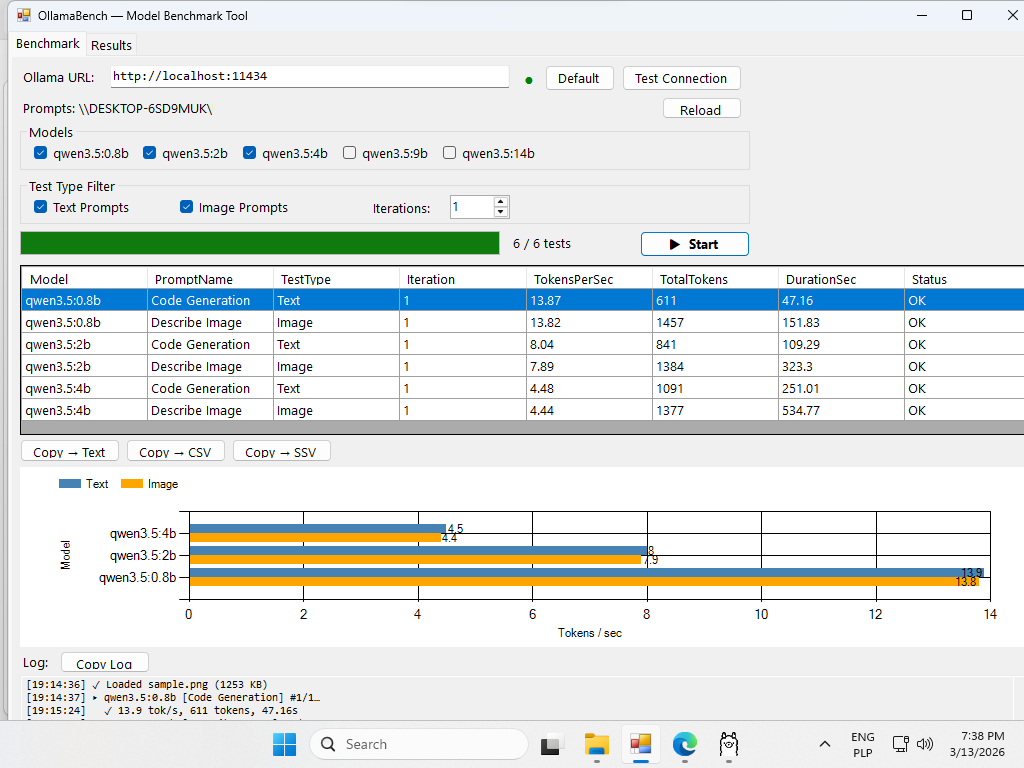The image size is (1024, 768).
Task: Click the green tests progress bar
Action: pos(260,243)
